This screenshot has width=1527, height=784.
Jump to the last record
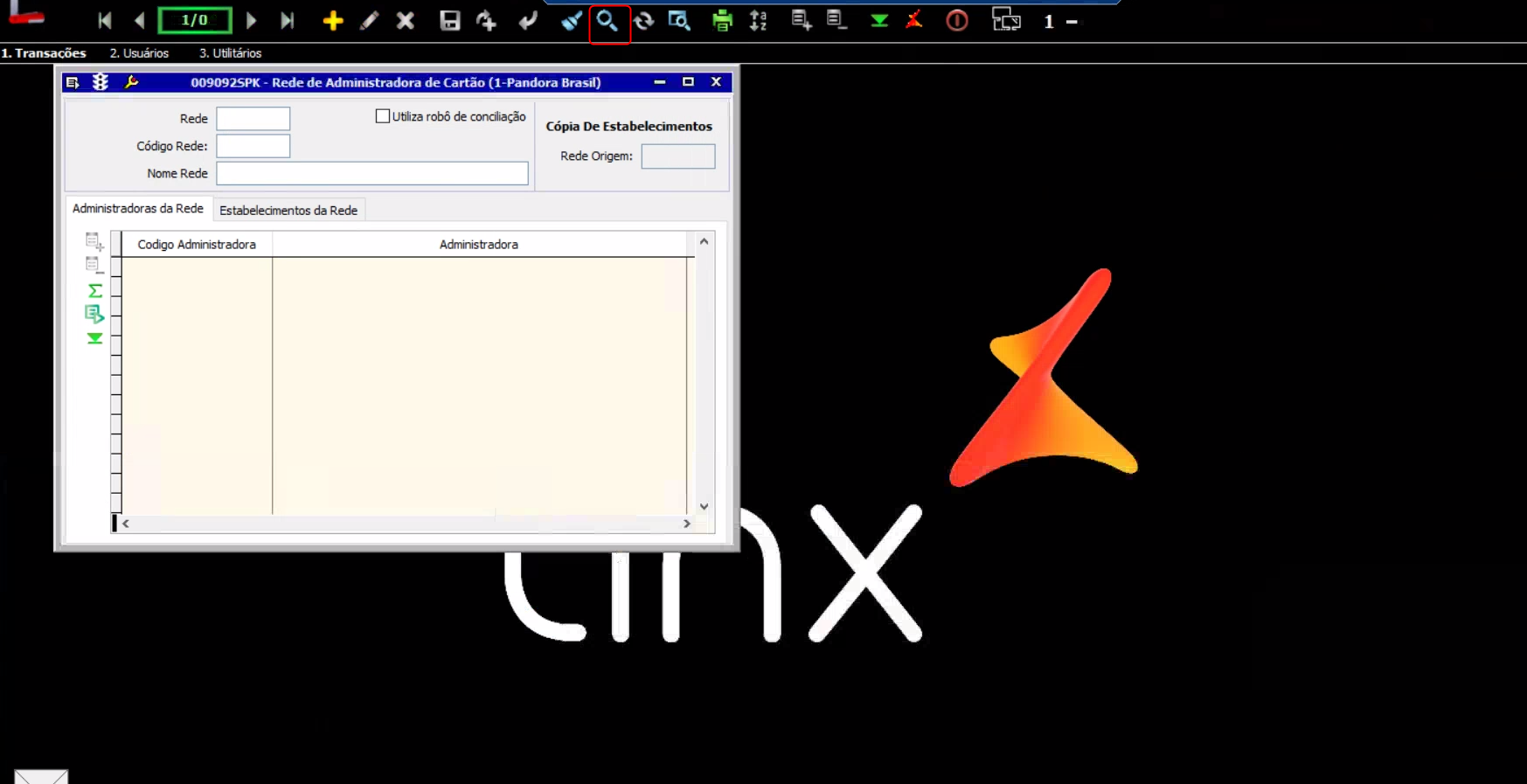287,20
